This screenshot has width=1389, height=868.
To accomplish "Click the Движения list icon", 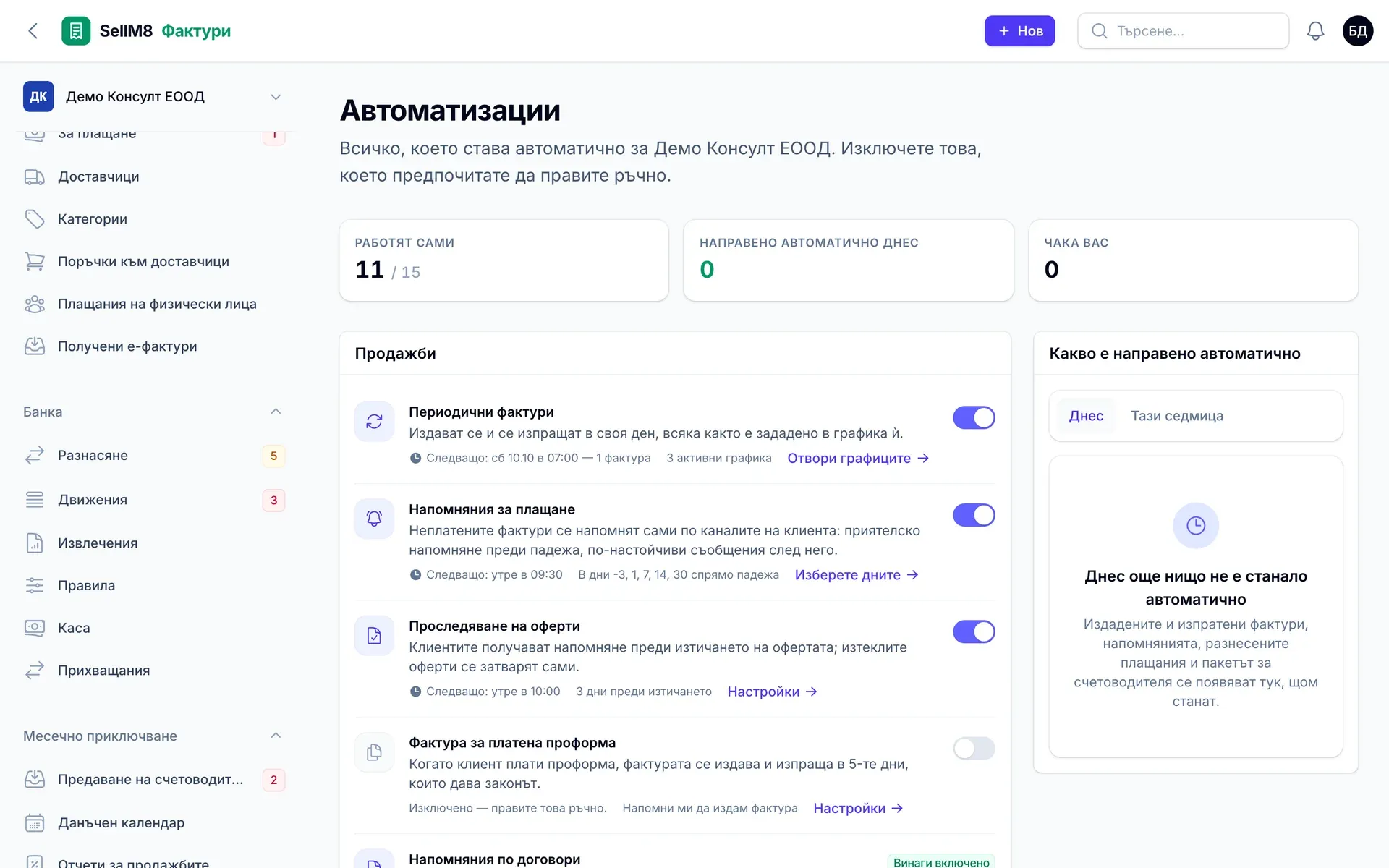I will click(x=35, y=500).
